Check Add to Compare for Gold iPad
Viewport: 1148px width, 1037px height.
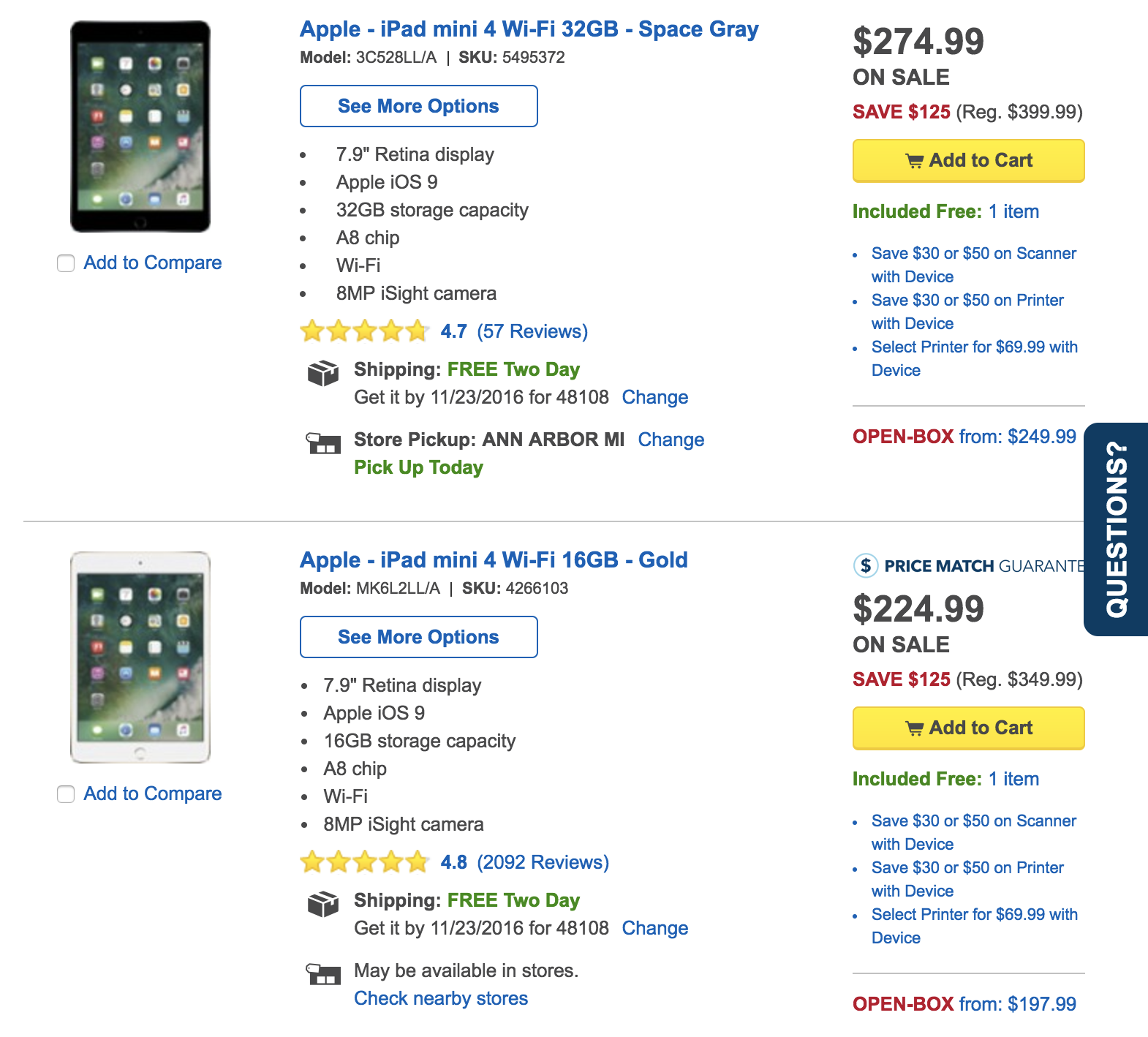65,793
